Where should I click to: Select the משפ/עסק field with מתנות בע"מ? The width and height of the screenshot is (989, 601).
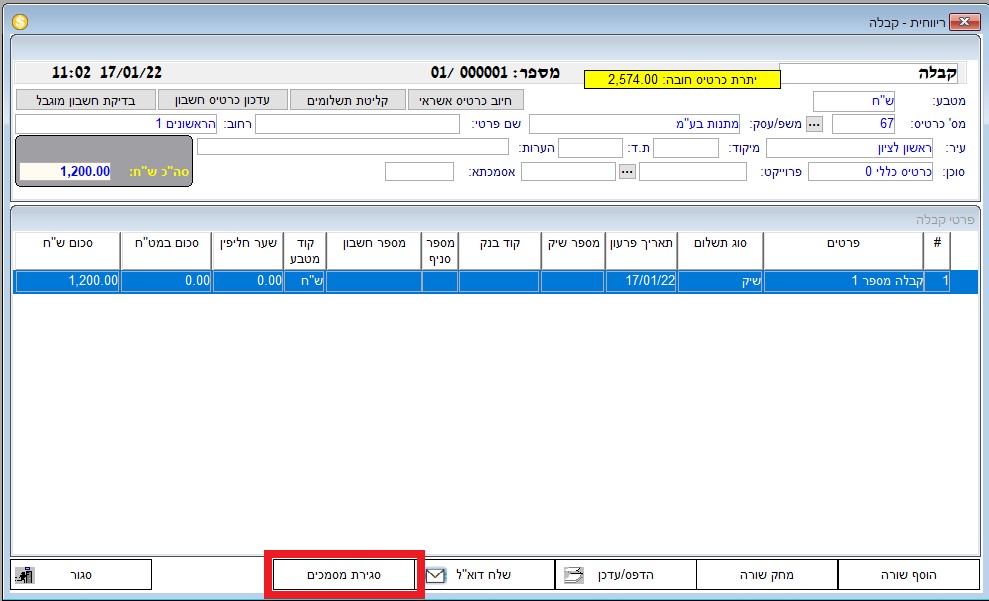(635, 124)
